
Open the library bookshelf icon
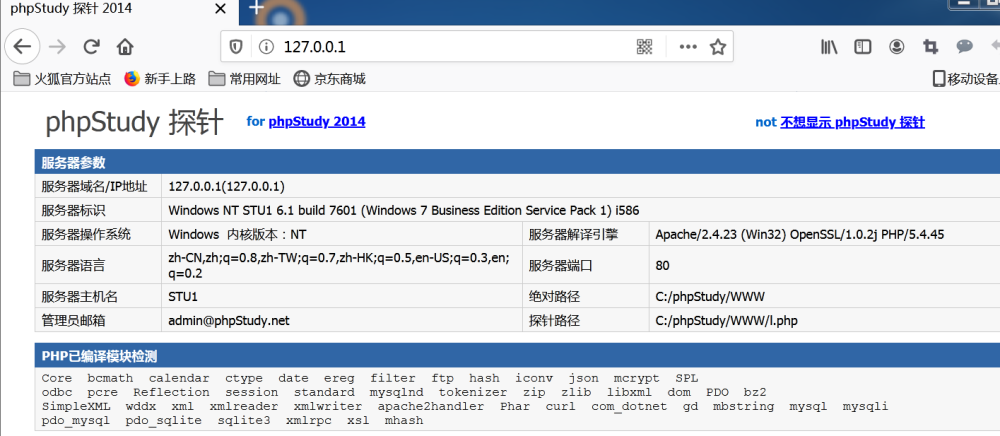click(828, 47)
